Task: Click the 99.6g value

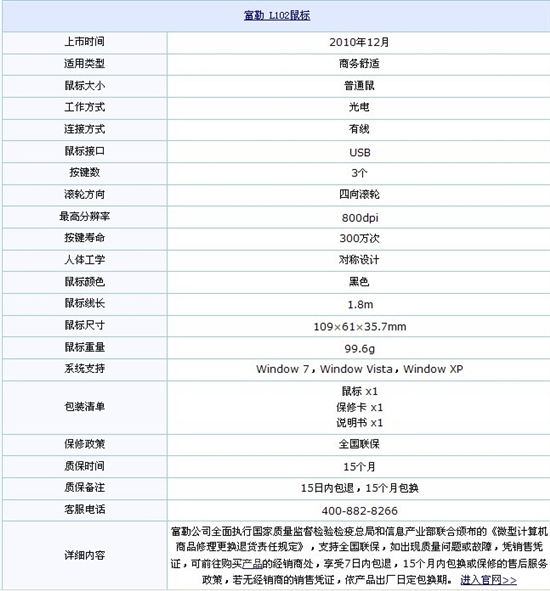Action: point(360,349)
